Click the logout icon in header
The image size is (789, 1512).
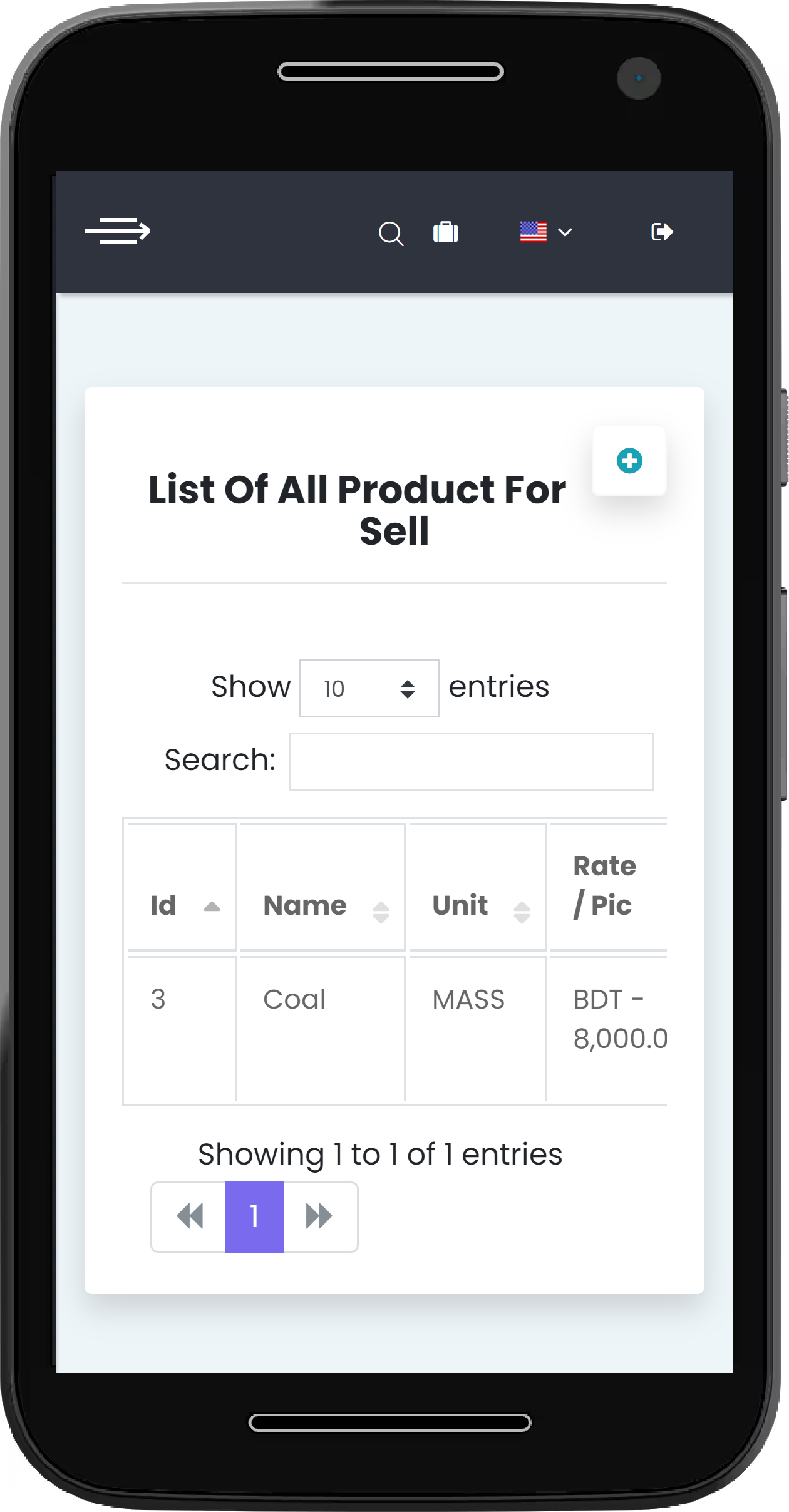click(661, 232)
